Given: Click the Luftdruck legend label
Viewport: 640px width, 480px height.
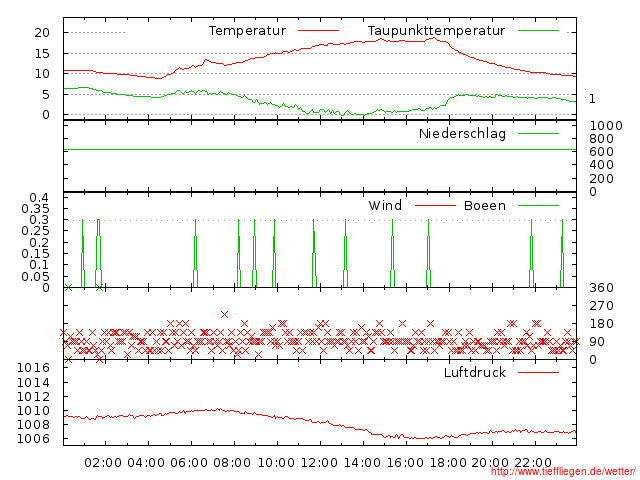Looking at the screenshot, I should click(475, 372).
